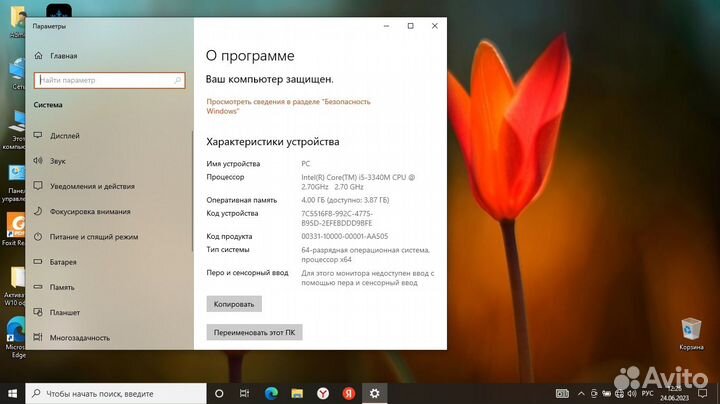
Task: Maximize the Параметры window
Action: coord(411,26)
